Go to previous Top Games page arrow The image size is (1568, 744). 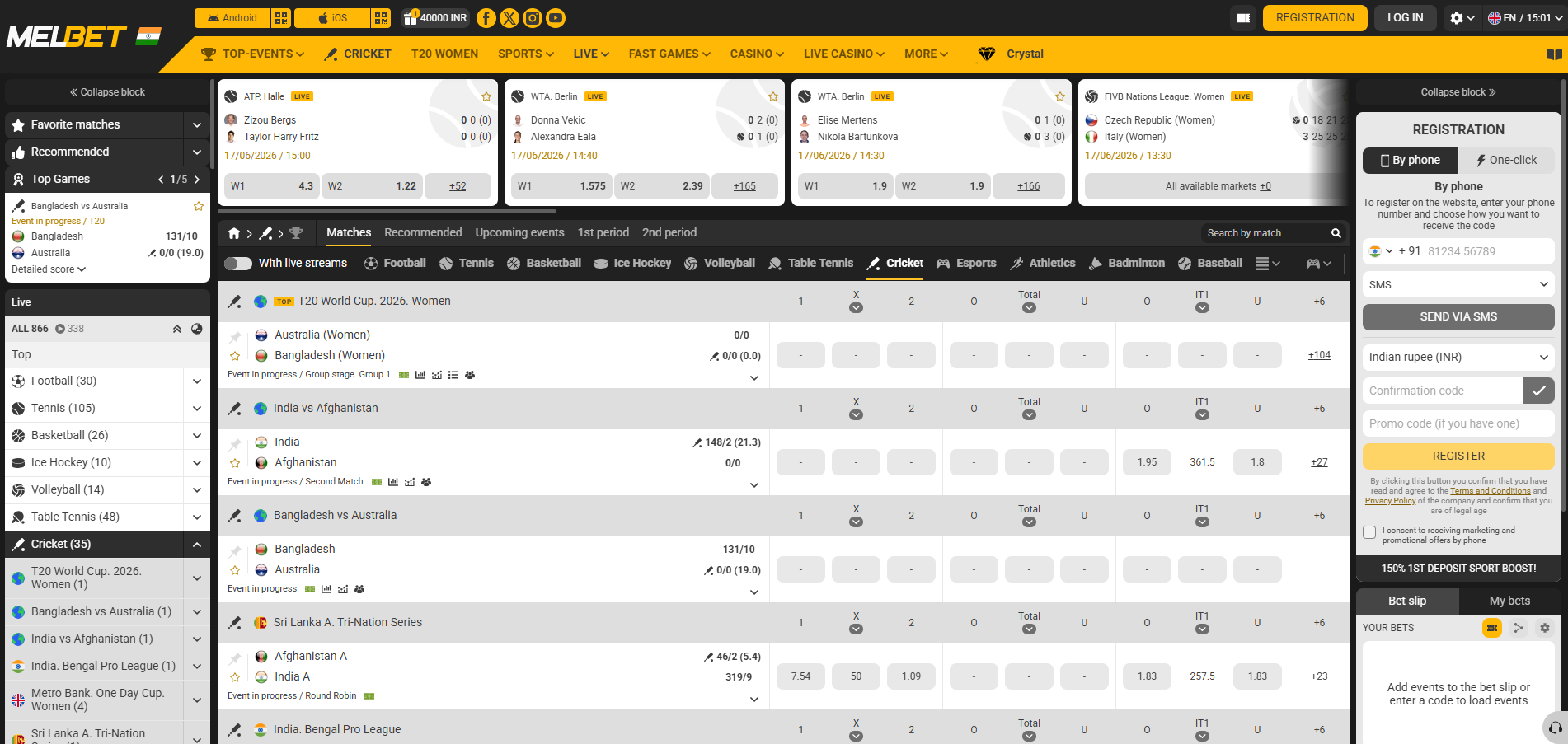(x=161, y=180)
